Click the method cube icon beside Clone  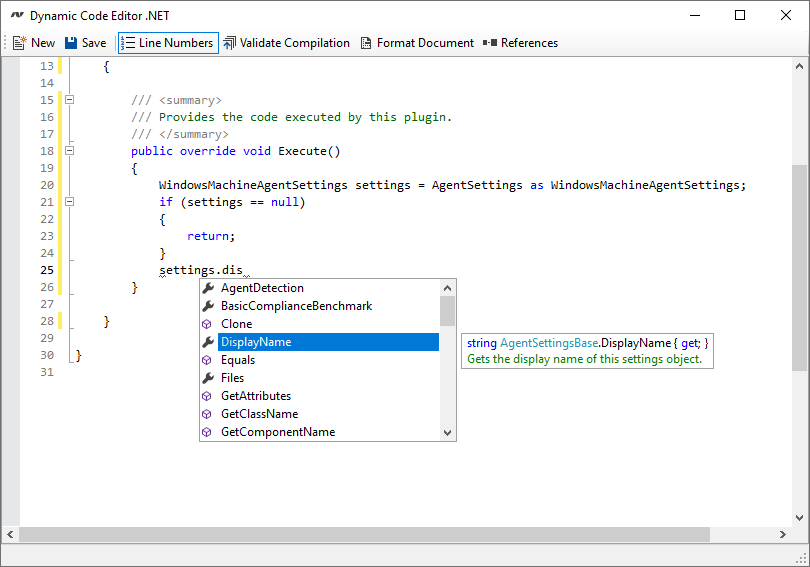click(x=207, y=324)
